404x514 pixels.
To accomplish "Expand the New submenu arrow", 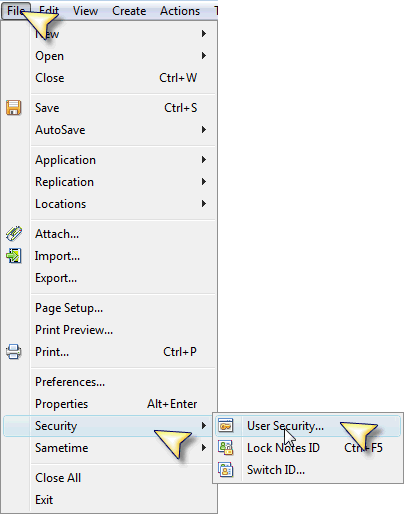I will click(204, 33).
